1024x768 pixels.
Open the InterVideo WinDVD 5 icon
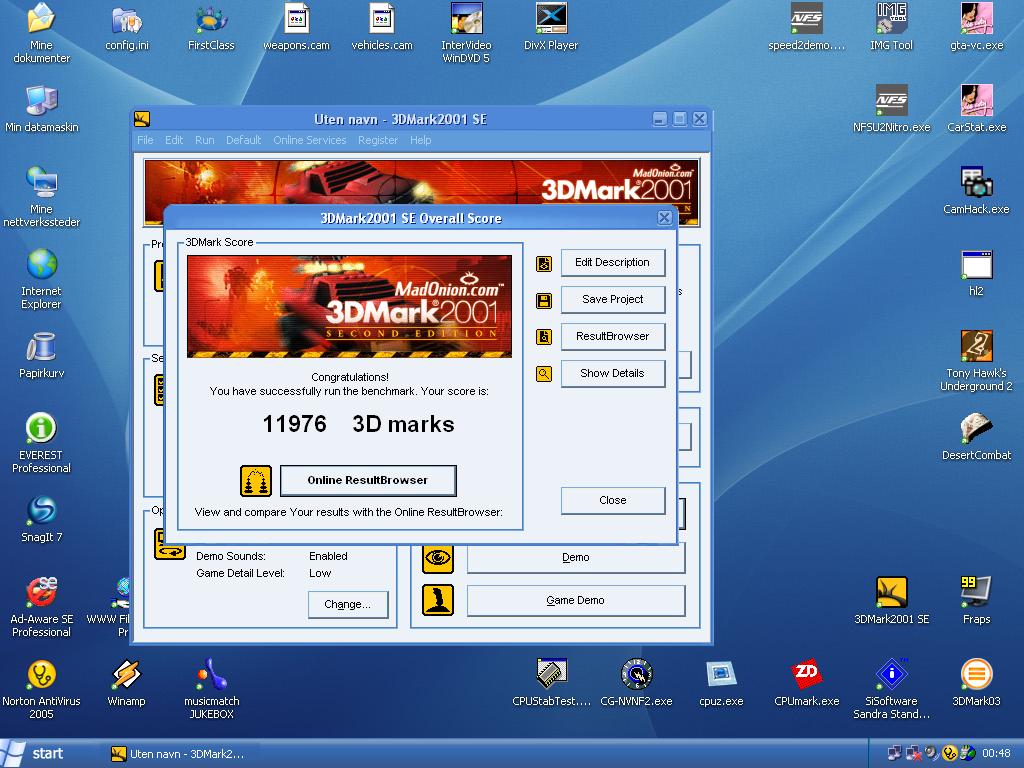pyautogui.click(x=466, y=33)
